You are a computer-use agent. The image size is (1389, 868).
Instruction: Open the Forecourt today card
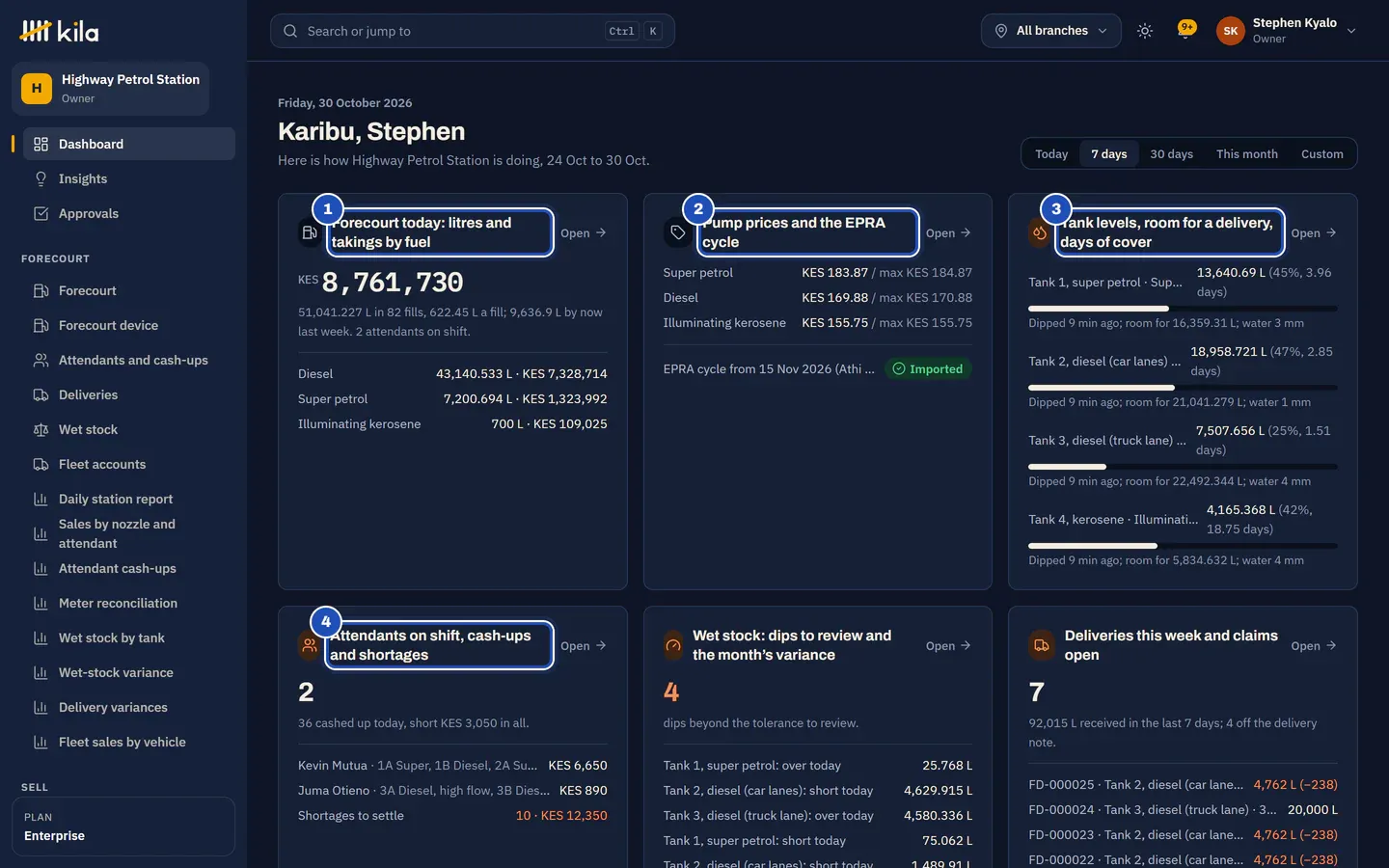tap(584, 232)
